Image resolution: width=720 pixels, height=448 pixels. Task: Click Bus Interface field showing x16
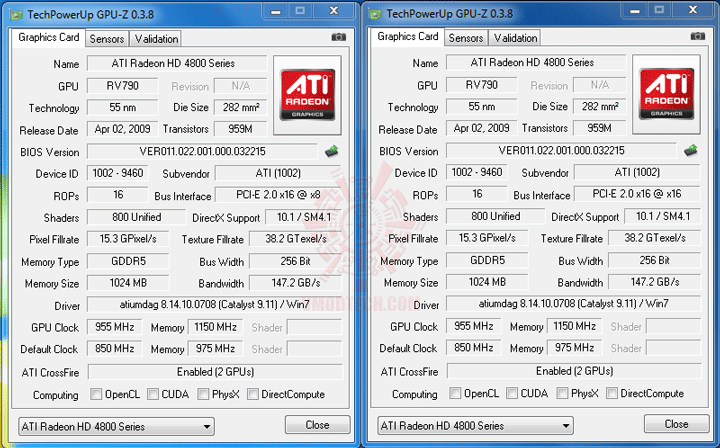[x=637, y=194]
